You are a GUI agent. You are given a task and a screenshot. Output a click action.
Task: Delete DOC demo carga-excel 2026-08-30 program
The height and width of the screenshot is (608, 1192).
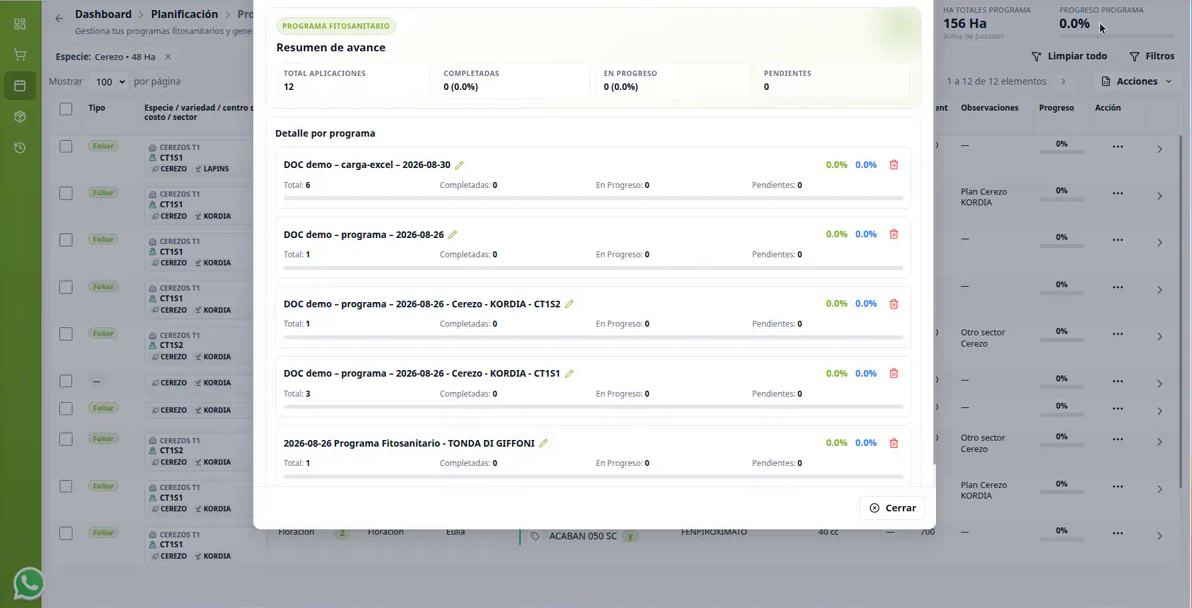pyautogui.click(x=894, y=165)
